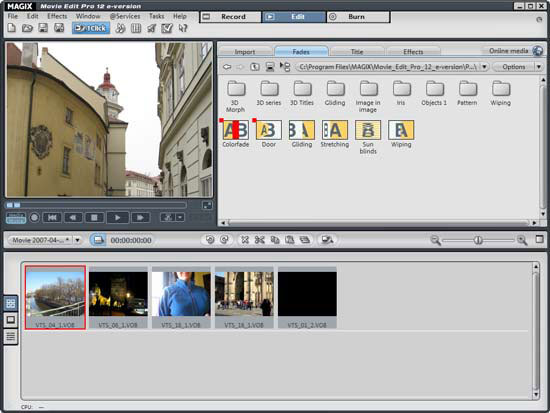Open the Effects menu

click(57, 16)
